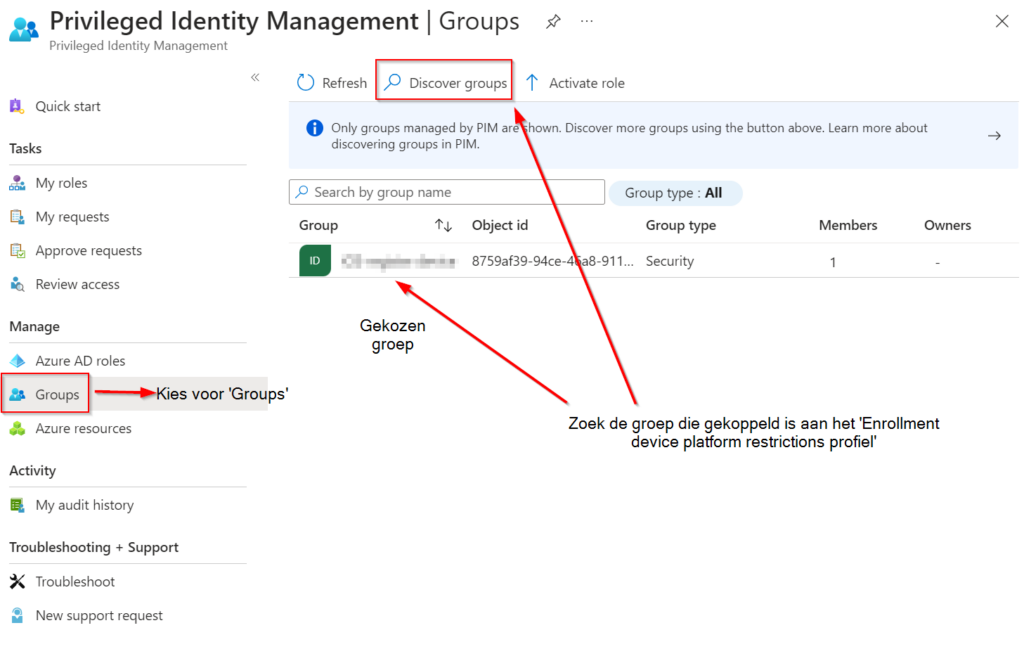The image size is (1024, 668).
Task: Click Activate role
Action: tap(575, 83)
